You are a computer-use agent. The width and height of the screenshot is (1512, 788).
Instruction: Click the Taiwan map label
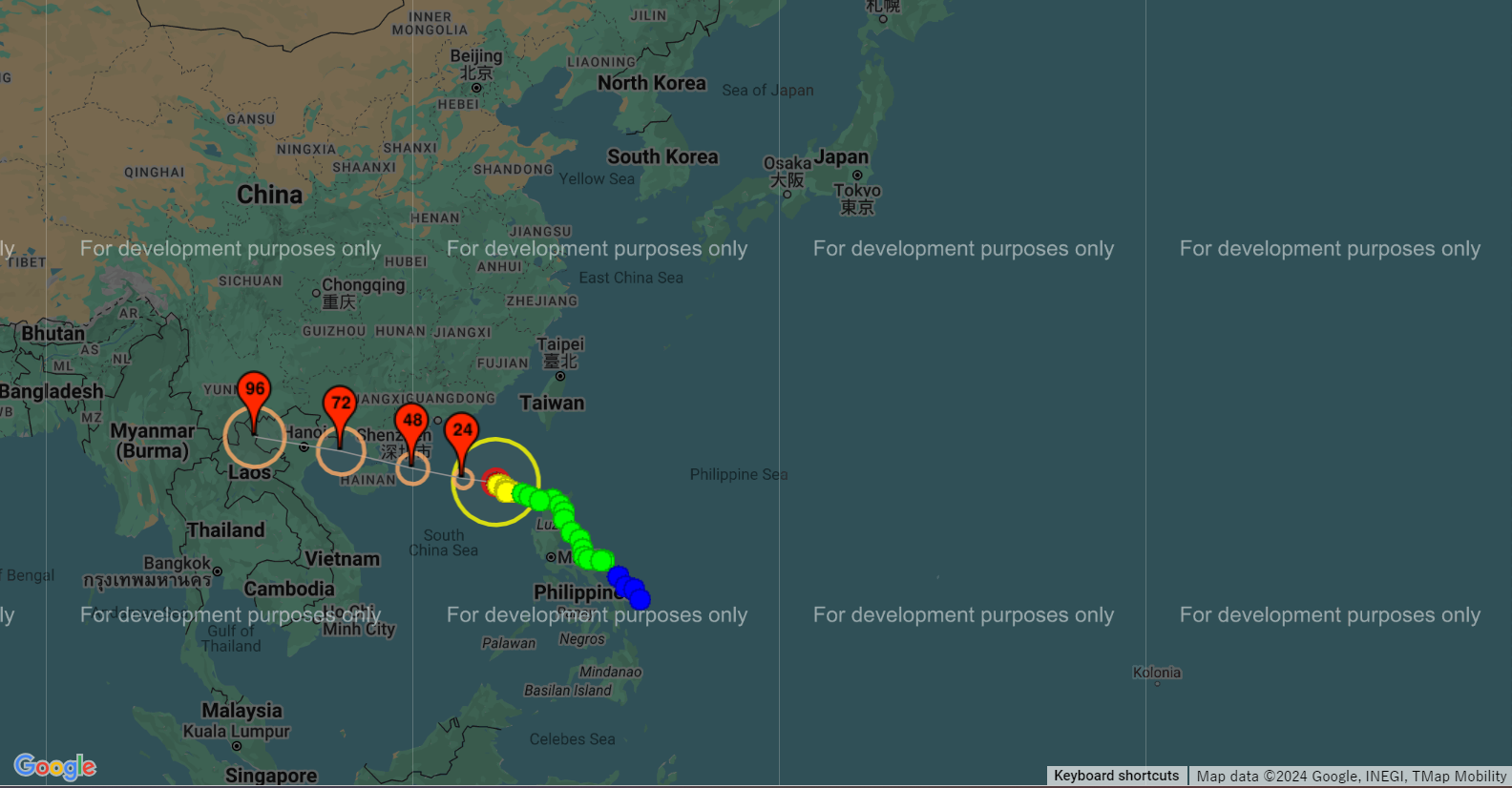552,403
